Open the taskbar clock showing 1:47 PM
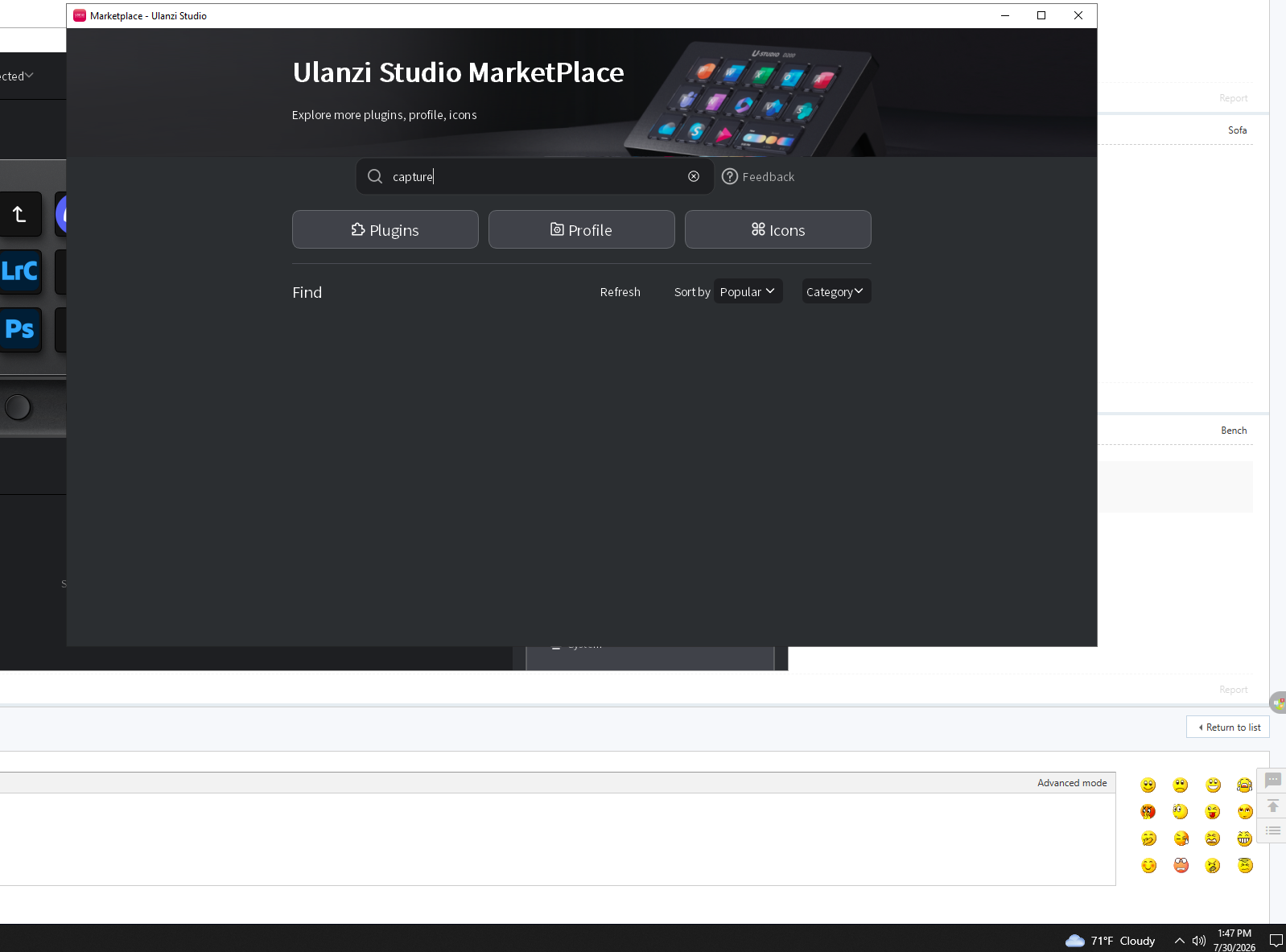Viewport: 1286px width, 952px height. click(1234, 941)
